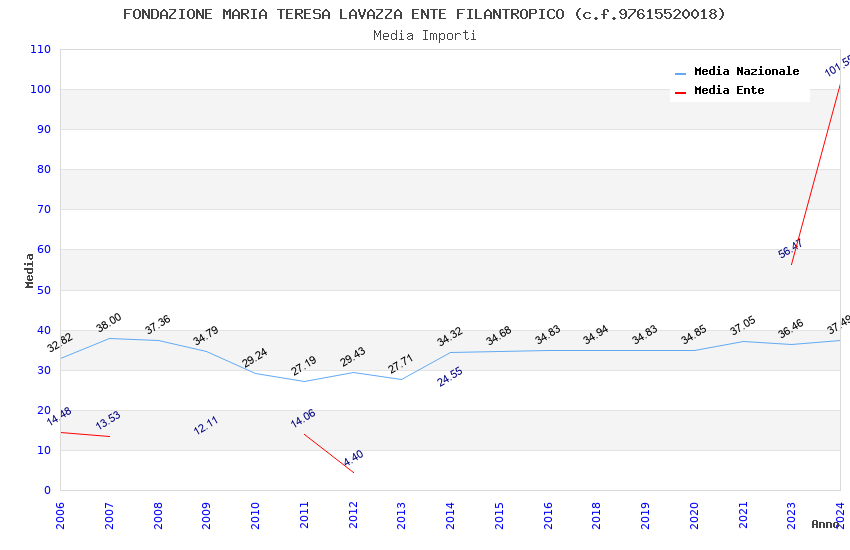Image resolution: width=850 pixels, height=550 pixels.
Task: Click the 2013 year label on x-axis
Action: (401, 515)
